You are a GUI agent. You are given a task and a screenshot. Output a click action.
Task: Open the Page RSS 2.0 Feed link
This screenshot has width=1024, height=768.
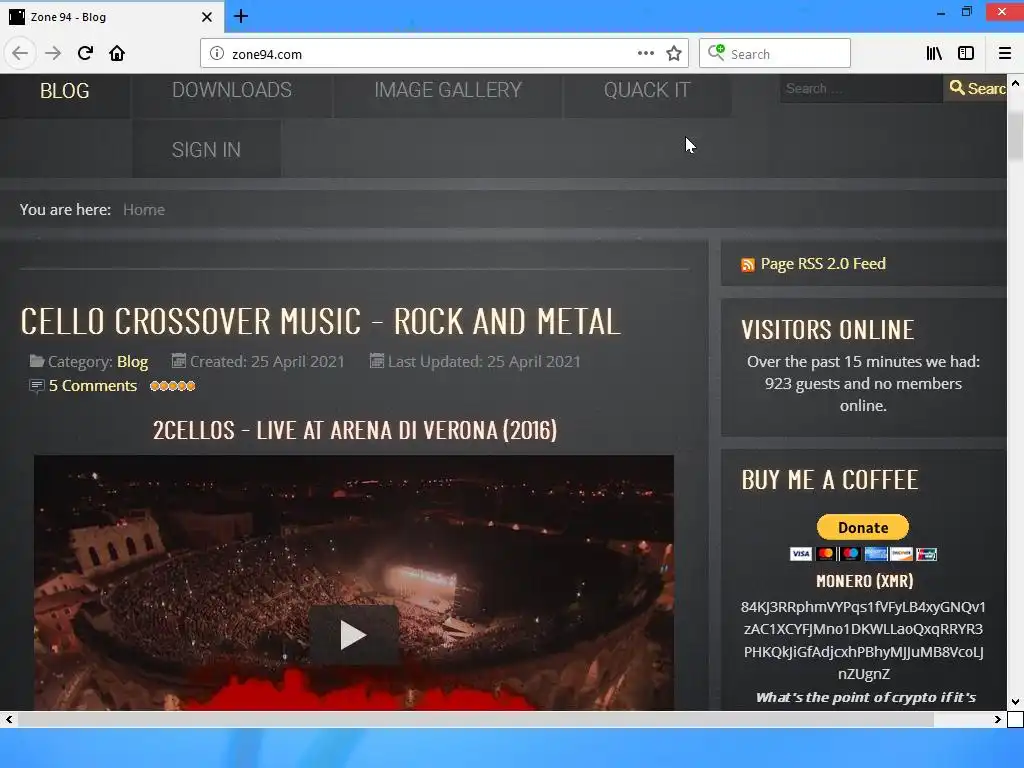pos(823,264)
